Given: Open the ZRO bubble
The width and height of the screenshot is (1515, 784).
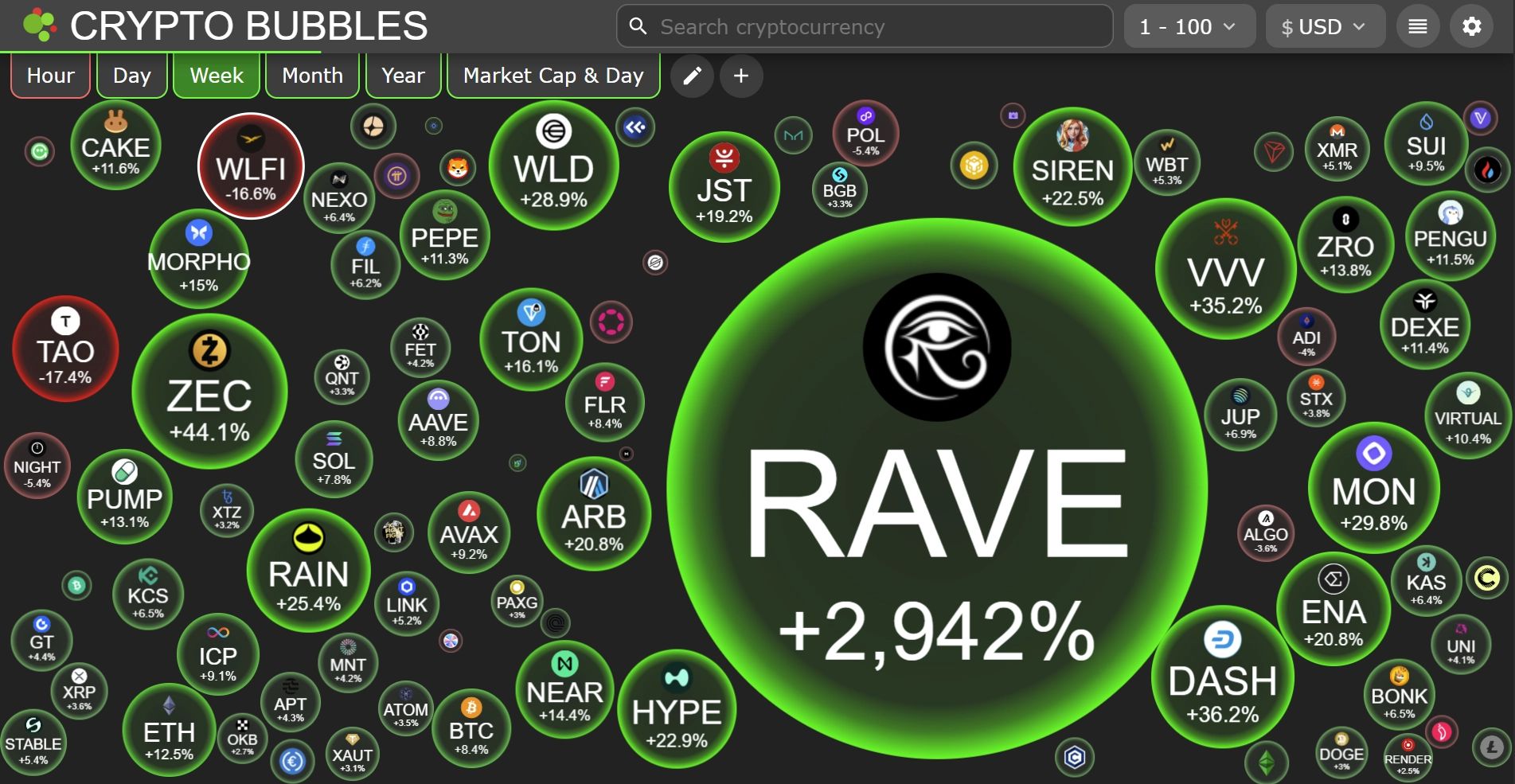Looking at the screenshot, I should click(x=1345, y=245).
